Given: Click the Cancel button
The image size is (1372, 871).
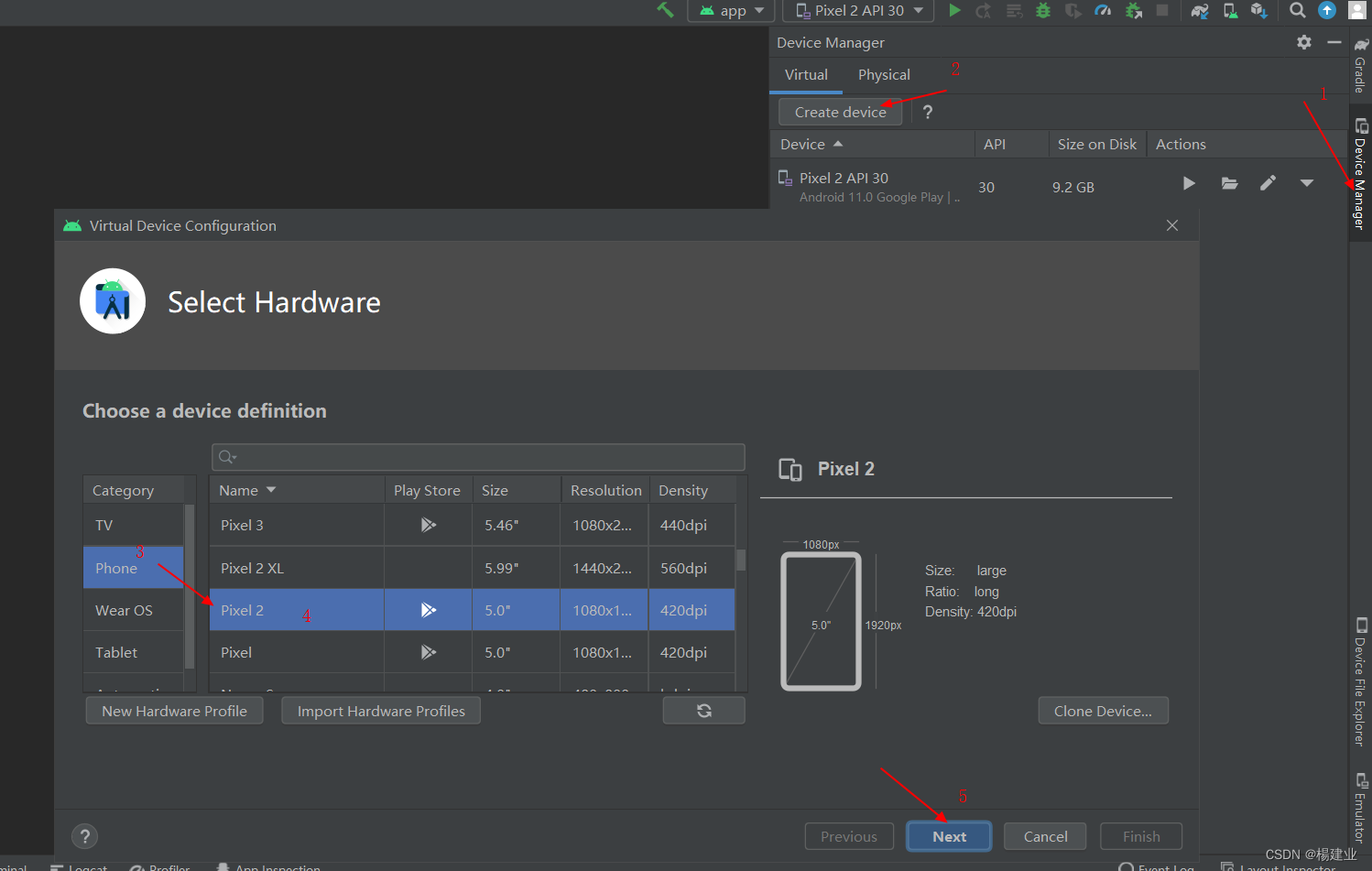Looking at the screenshot, I should pos(1045,836).
